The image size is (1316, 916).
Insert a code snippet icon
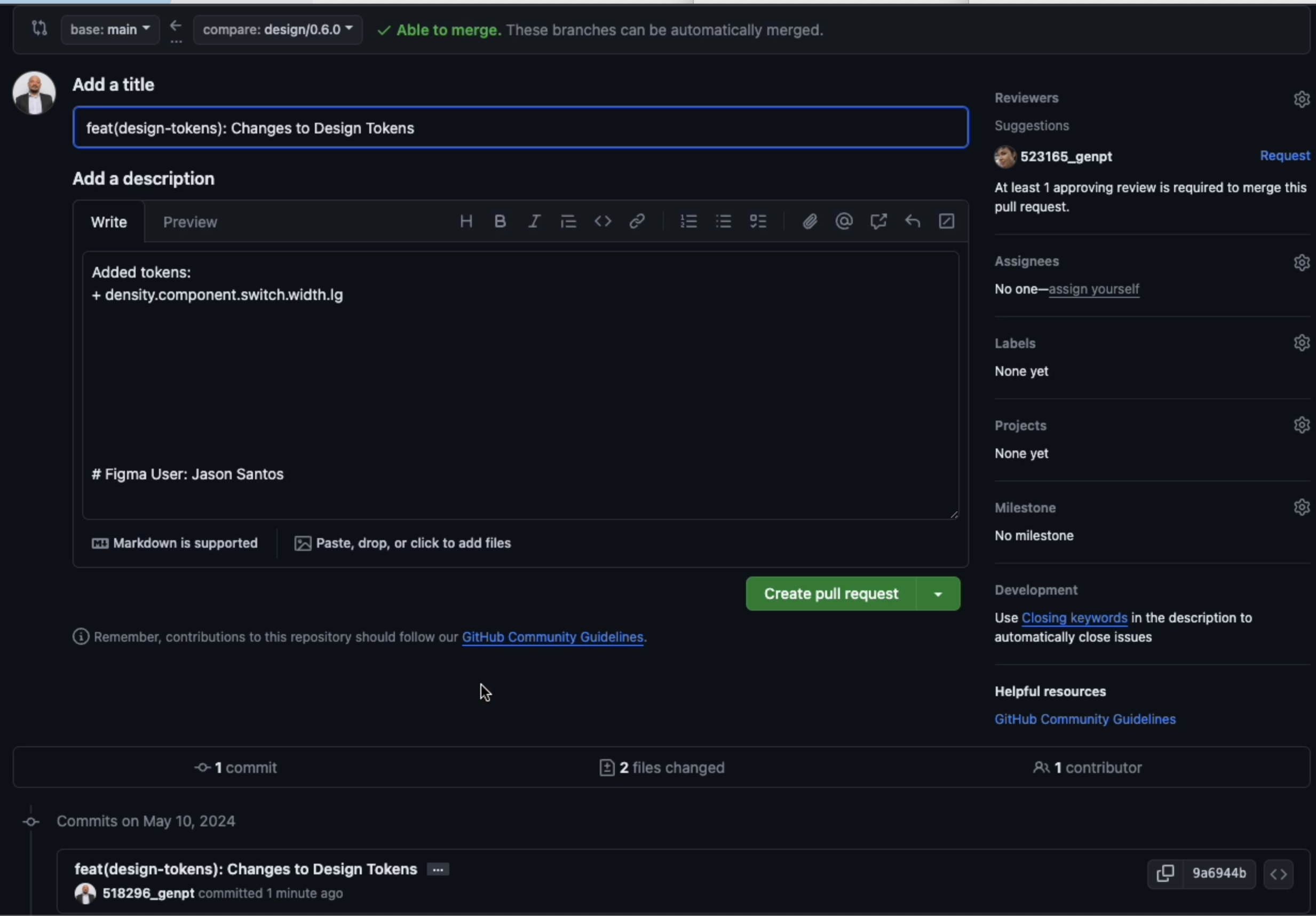click(x=602, y=222)
